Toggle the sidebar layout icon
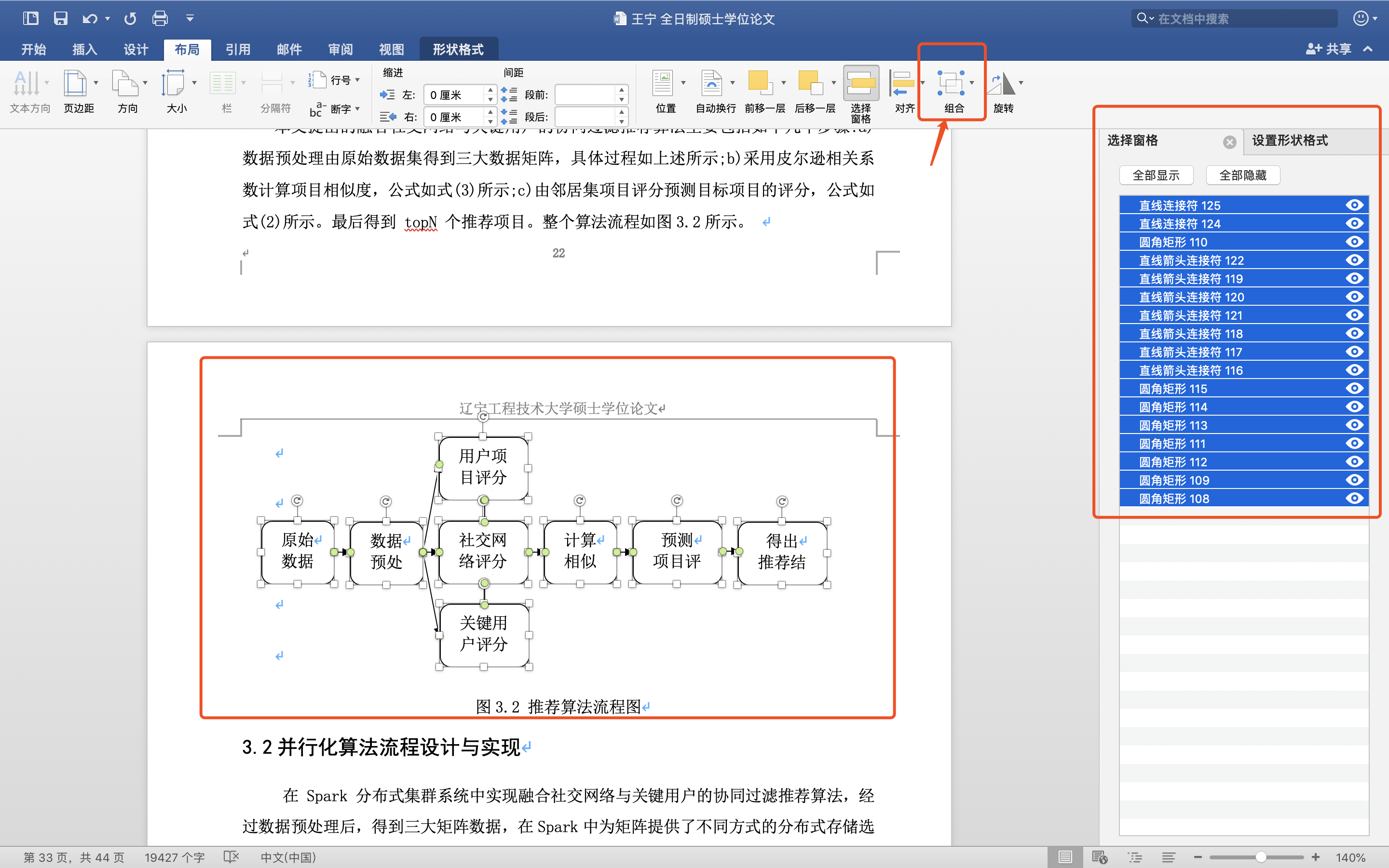The image size is (1389, 868). click(30, 18)
